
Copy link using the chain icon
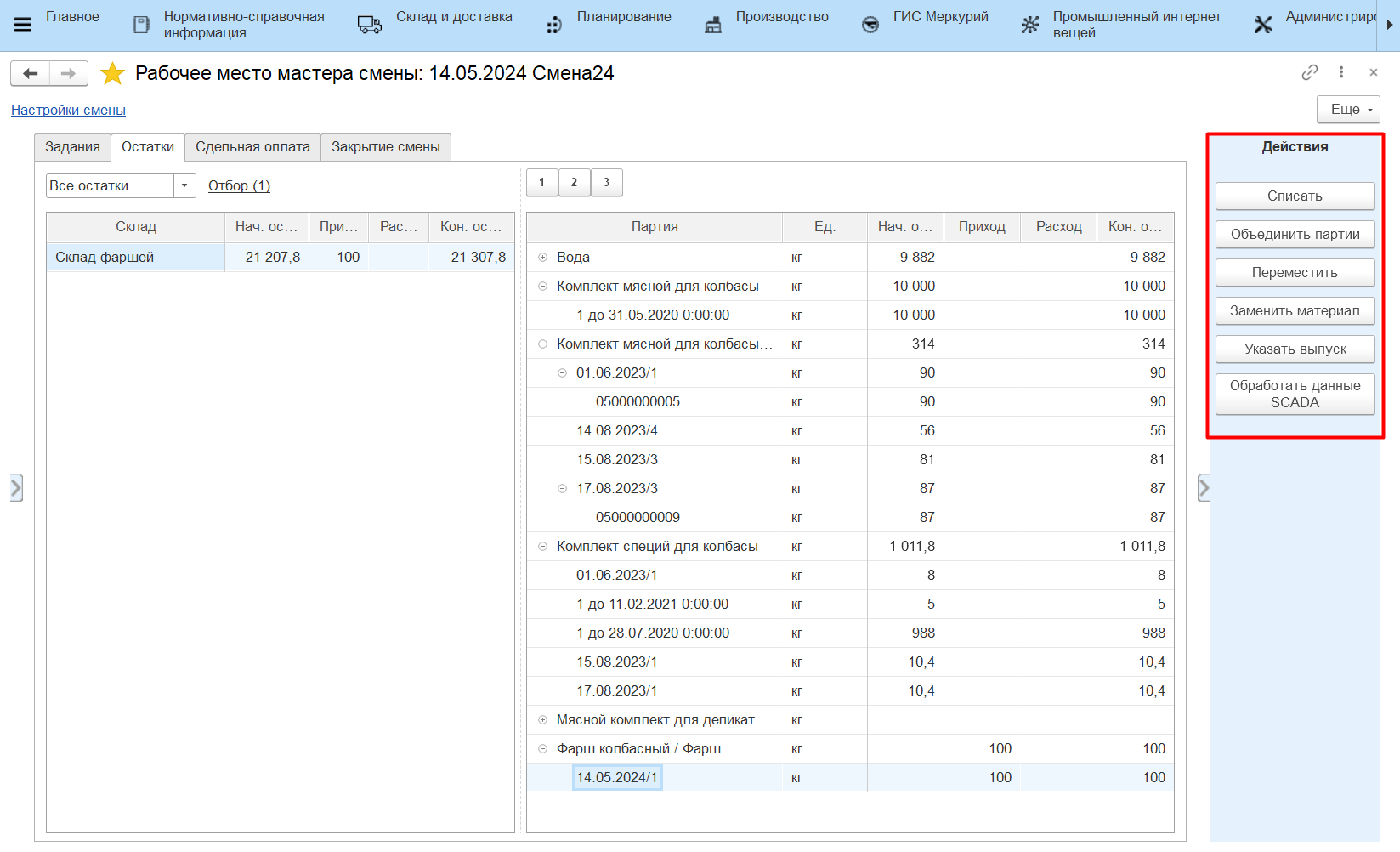pos(1309,72)
